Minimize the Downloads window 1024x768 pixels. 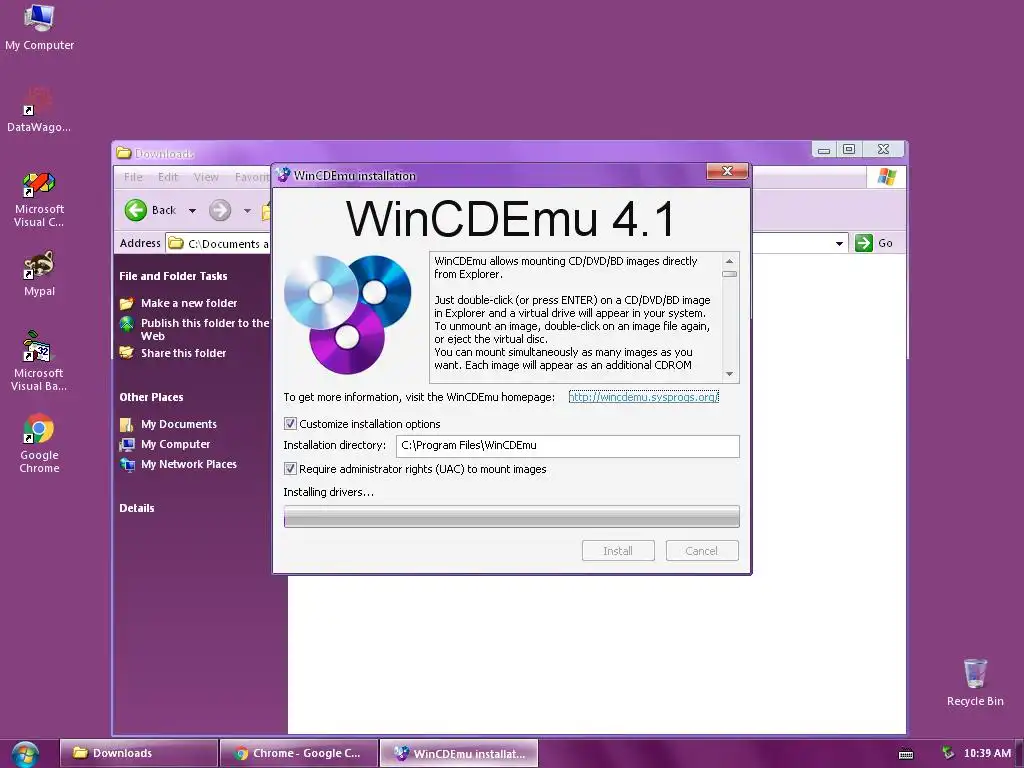824,150
